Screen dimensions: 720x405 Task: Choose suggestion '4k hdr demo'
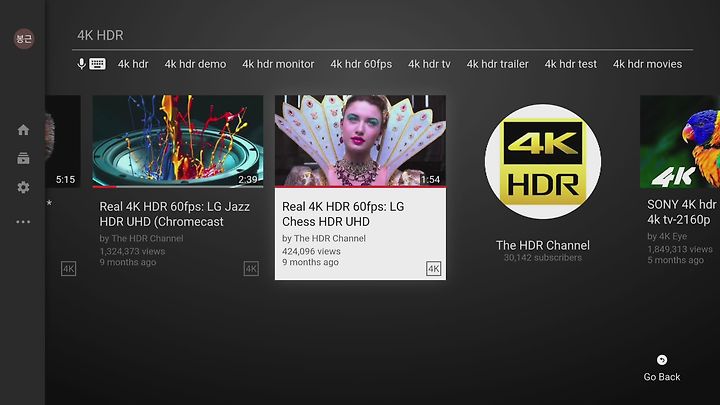pyautogui.click(x=195, y=64)
